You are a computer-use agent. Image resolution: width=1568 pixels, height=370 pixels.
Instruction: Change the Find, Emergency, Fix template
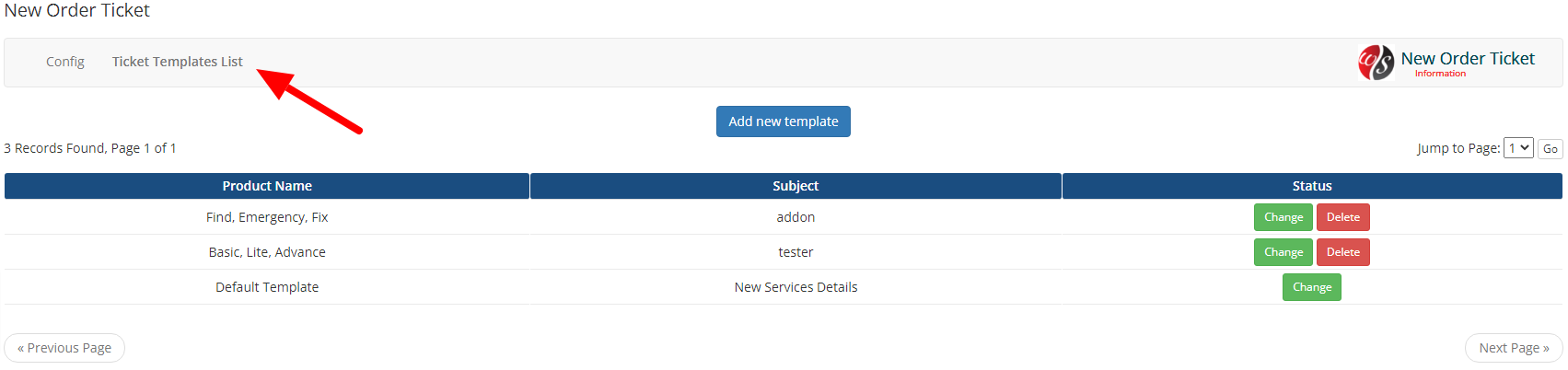click(x=1283, y=217)
